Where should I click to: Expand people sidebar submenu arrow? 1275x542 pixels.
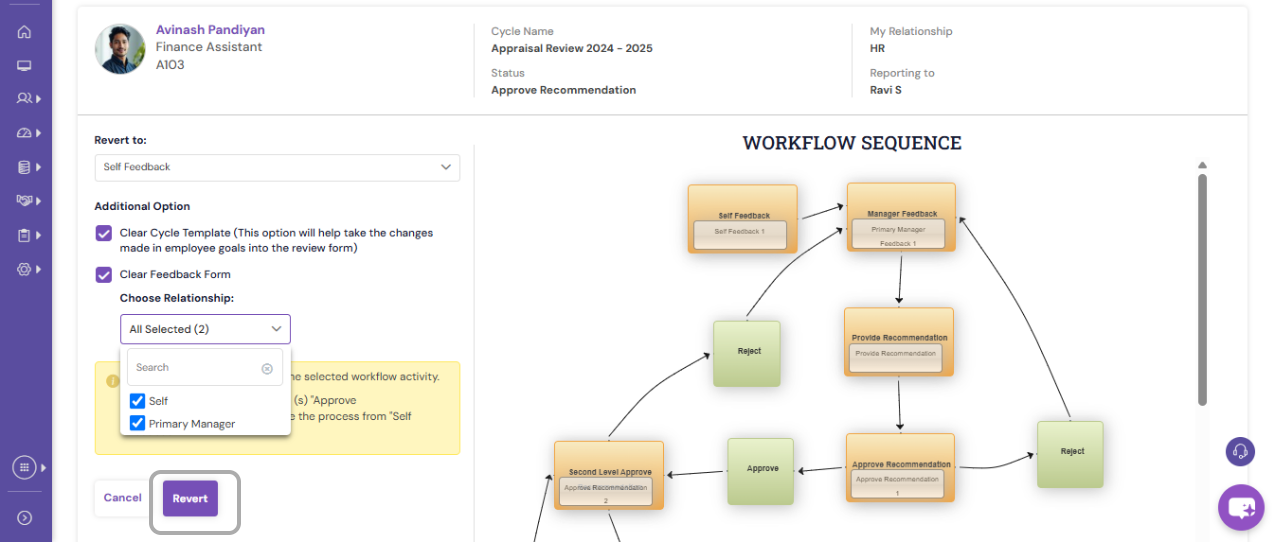(38, 99)
